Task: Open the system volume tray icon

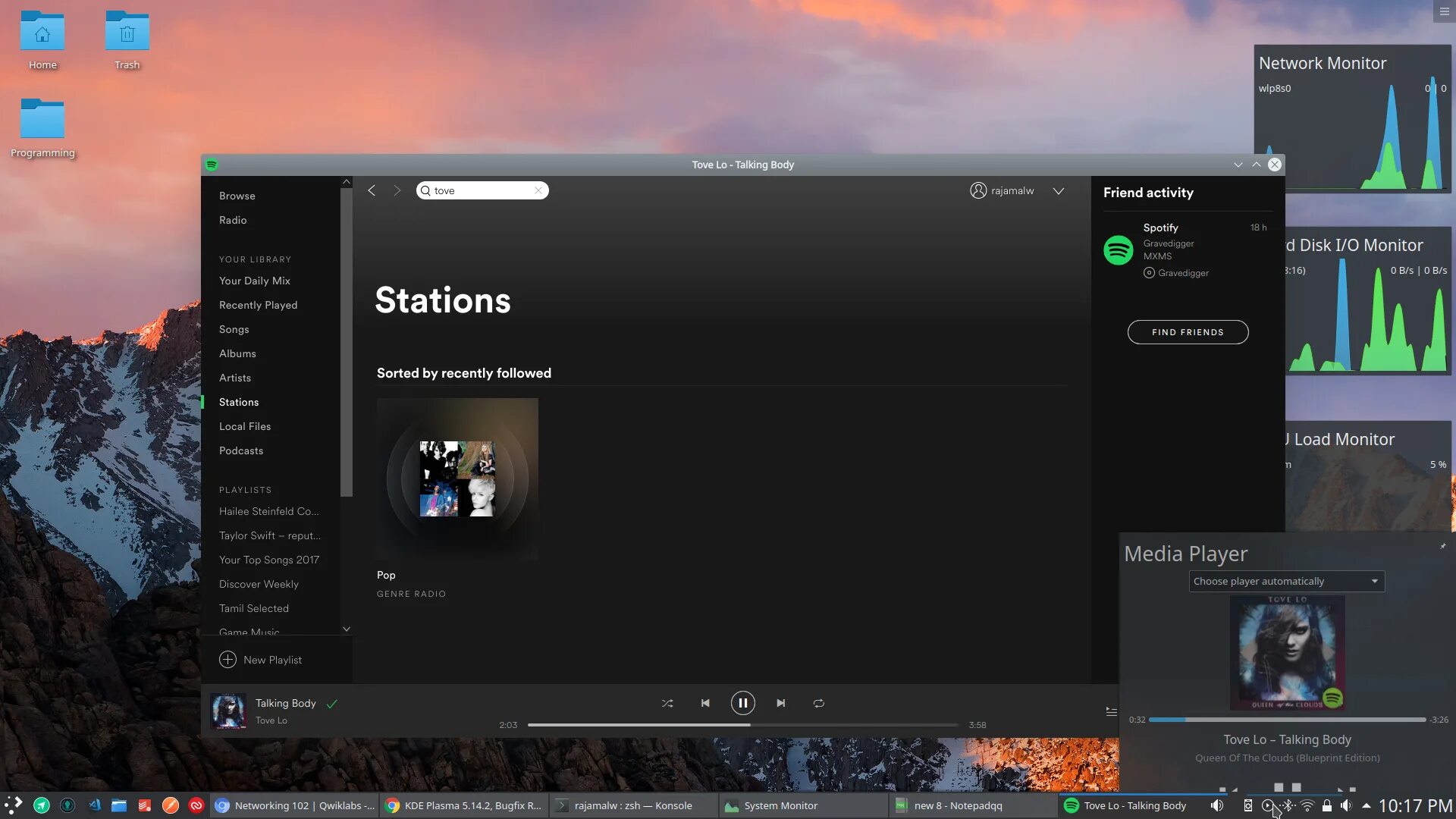Action: tap(1346, 805)
